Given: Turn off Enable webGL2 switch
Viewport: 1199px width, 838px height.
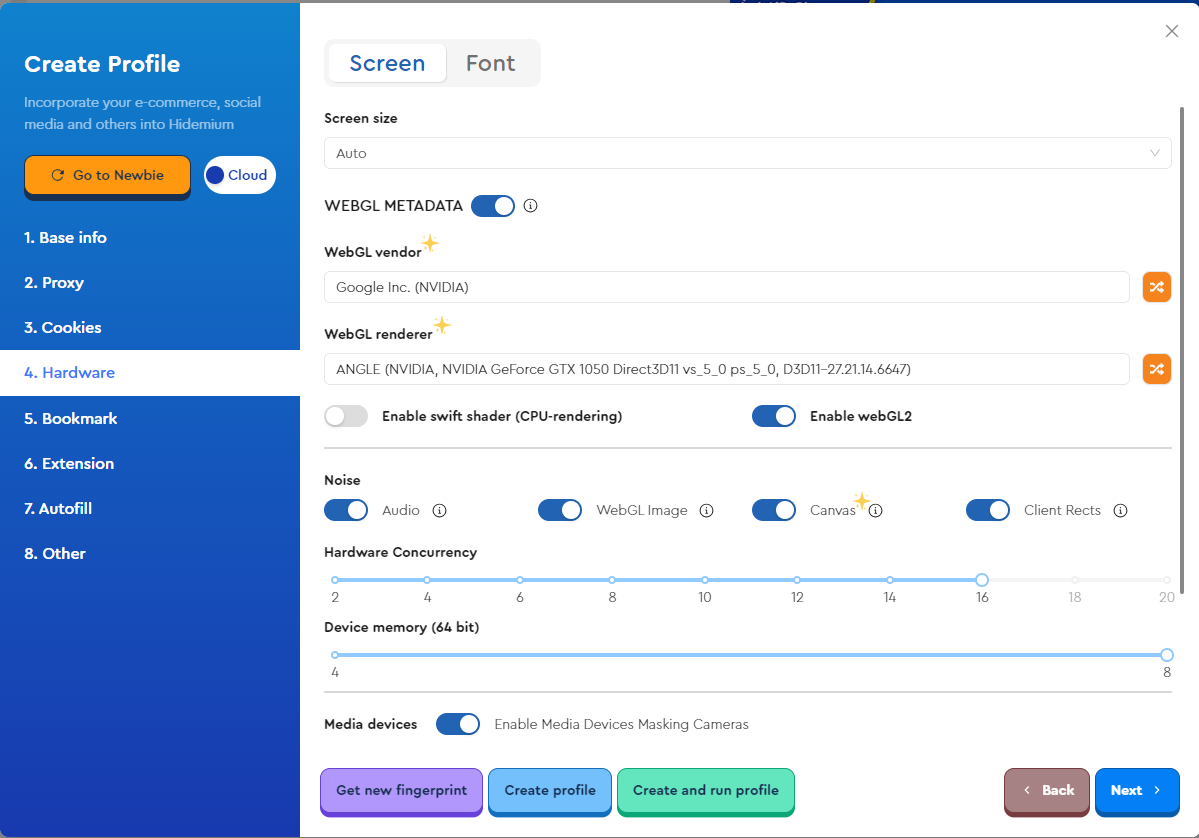Looking at the screenshot, I should pos(773,416).
